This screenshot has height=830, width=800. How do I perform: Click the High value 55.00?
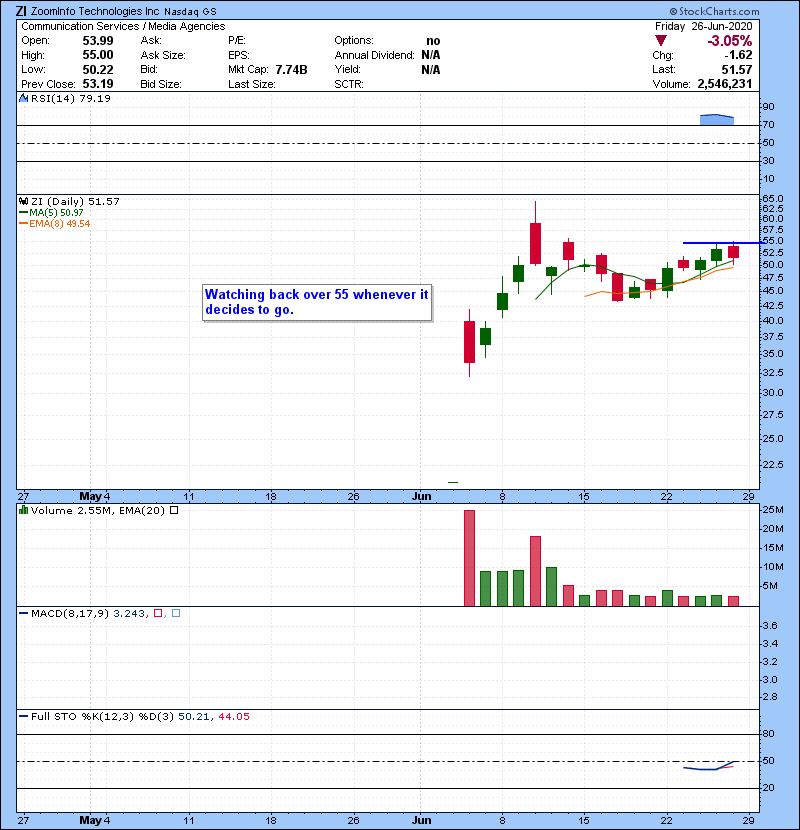tap(98, 55)
